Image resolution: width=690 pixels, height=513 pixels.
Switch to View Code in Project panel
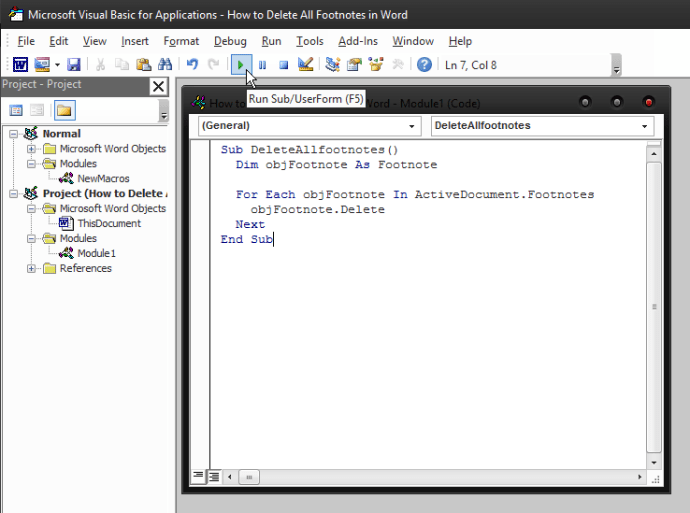16,110
